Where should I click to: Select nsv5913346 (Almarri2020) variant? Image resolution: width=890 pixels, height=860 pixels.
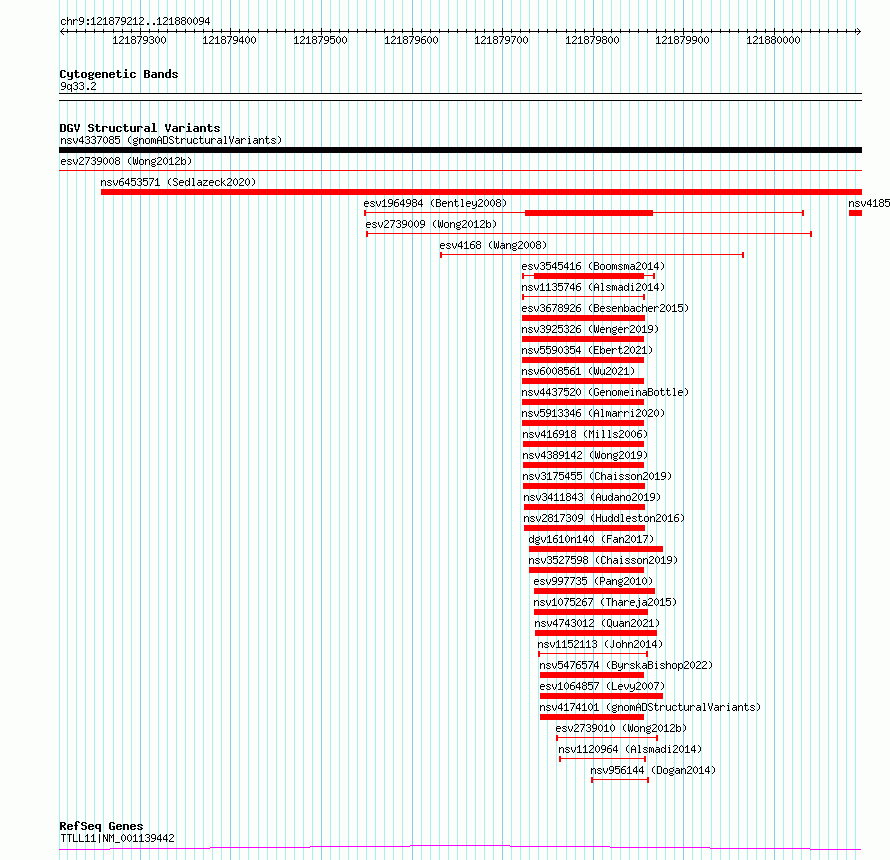[593, 413]
